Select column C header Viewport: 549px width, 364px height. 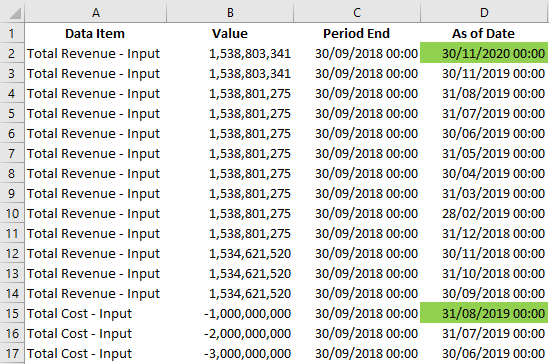pyautogui.click(x=357, y=13)
